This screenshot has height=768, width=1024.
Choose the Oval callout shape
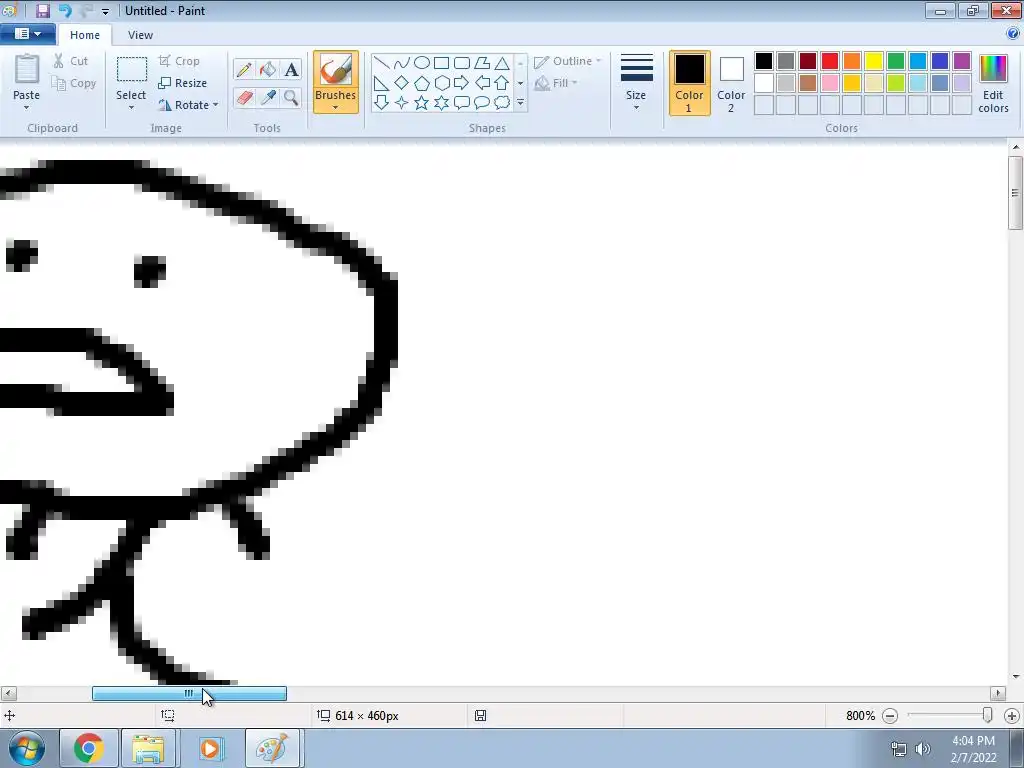(x=482, y=103)
